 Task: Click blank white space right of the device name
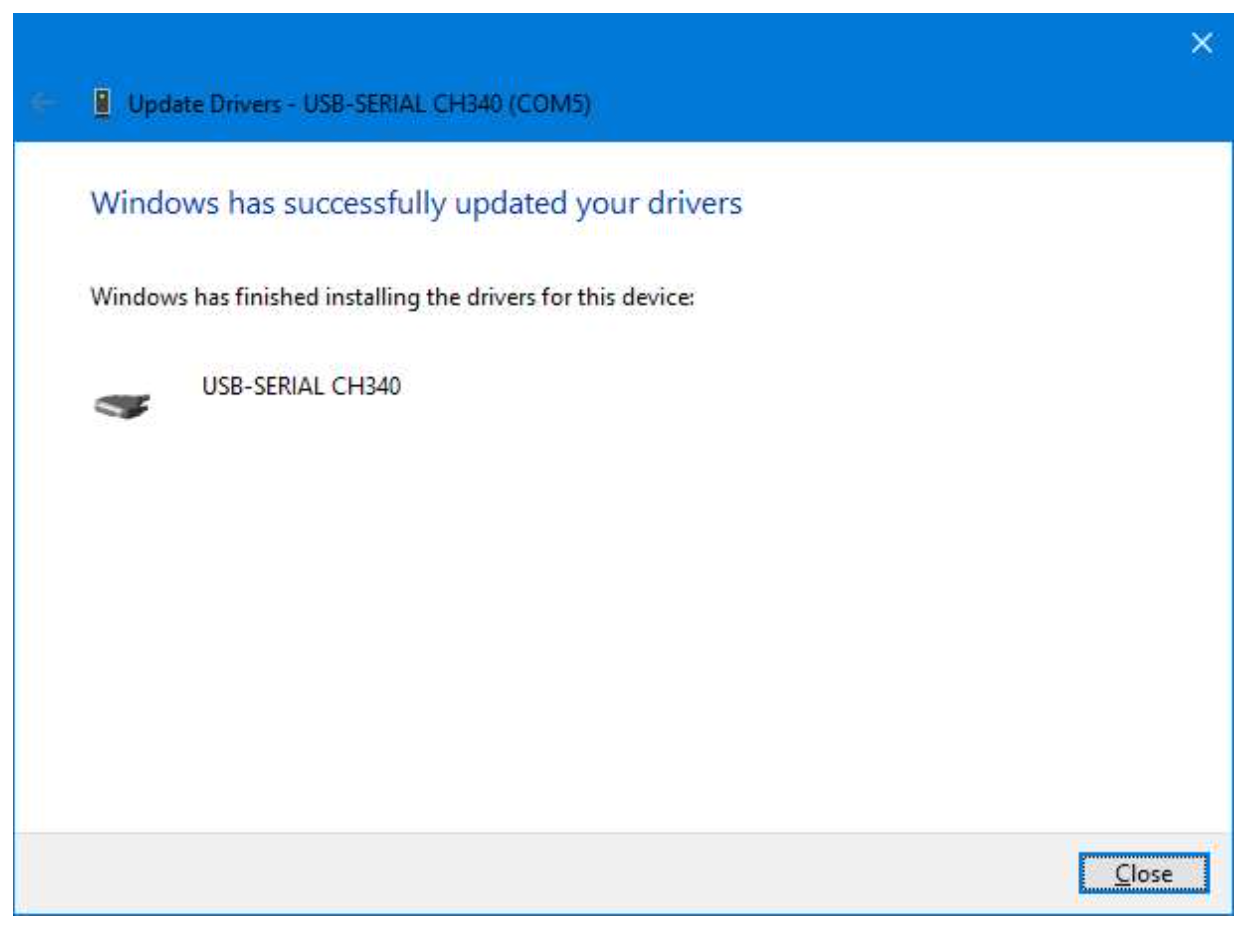(x=800, y=386)
